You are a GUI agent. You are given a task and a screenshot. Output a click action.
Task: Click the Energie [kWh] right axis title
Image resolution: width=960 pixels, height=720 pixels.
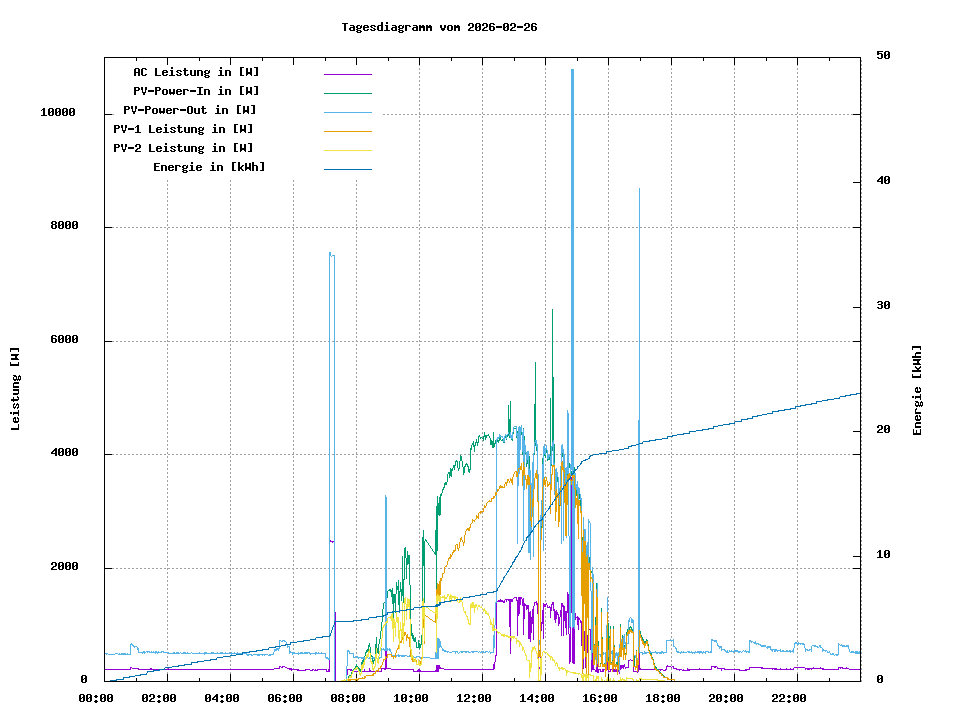[917, 390]
